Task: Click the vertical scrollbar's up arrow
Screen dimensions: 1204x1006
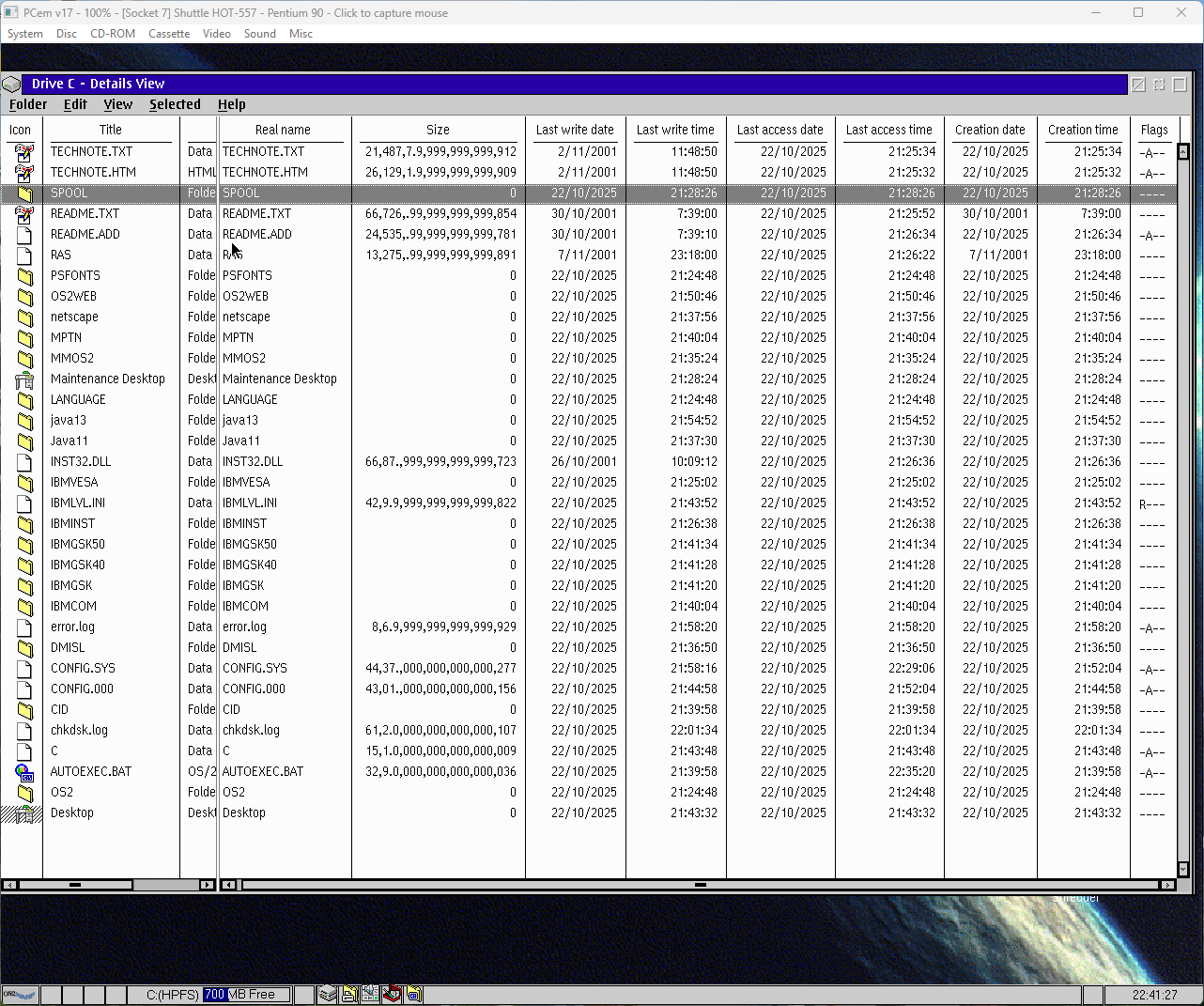Action: point(1183,152)
